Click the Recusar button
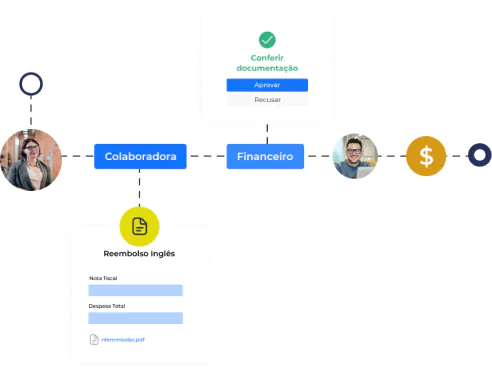 [x=267, y=100]
